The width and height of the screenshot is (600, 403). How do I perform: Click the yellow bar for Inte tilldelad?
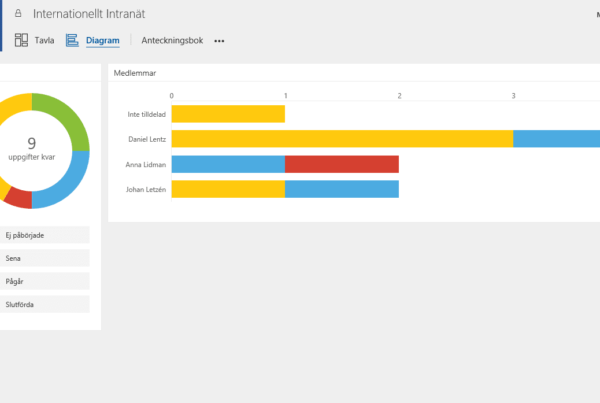(x=228, y=114)
